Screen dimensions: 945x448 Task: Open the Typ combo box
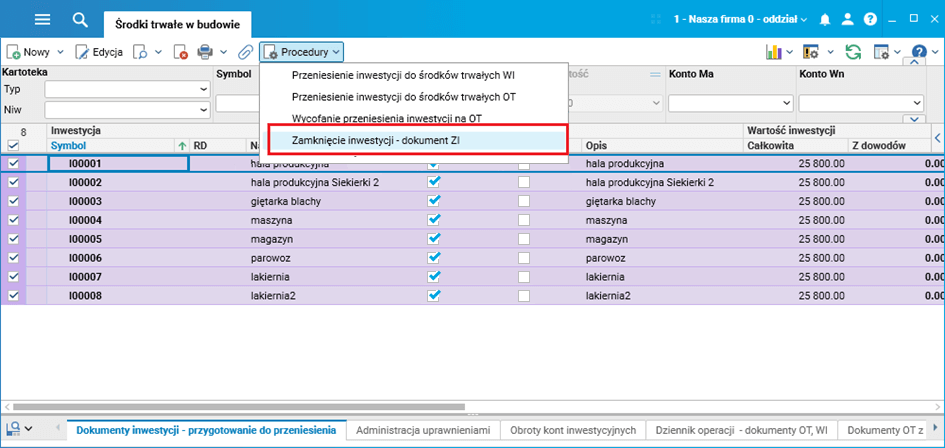pyautogui.click(x=127, y=89)
